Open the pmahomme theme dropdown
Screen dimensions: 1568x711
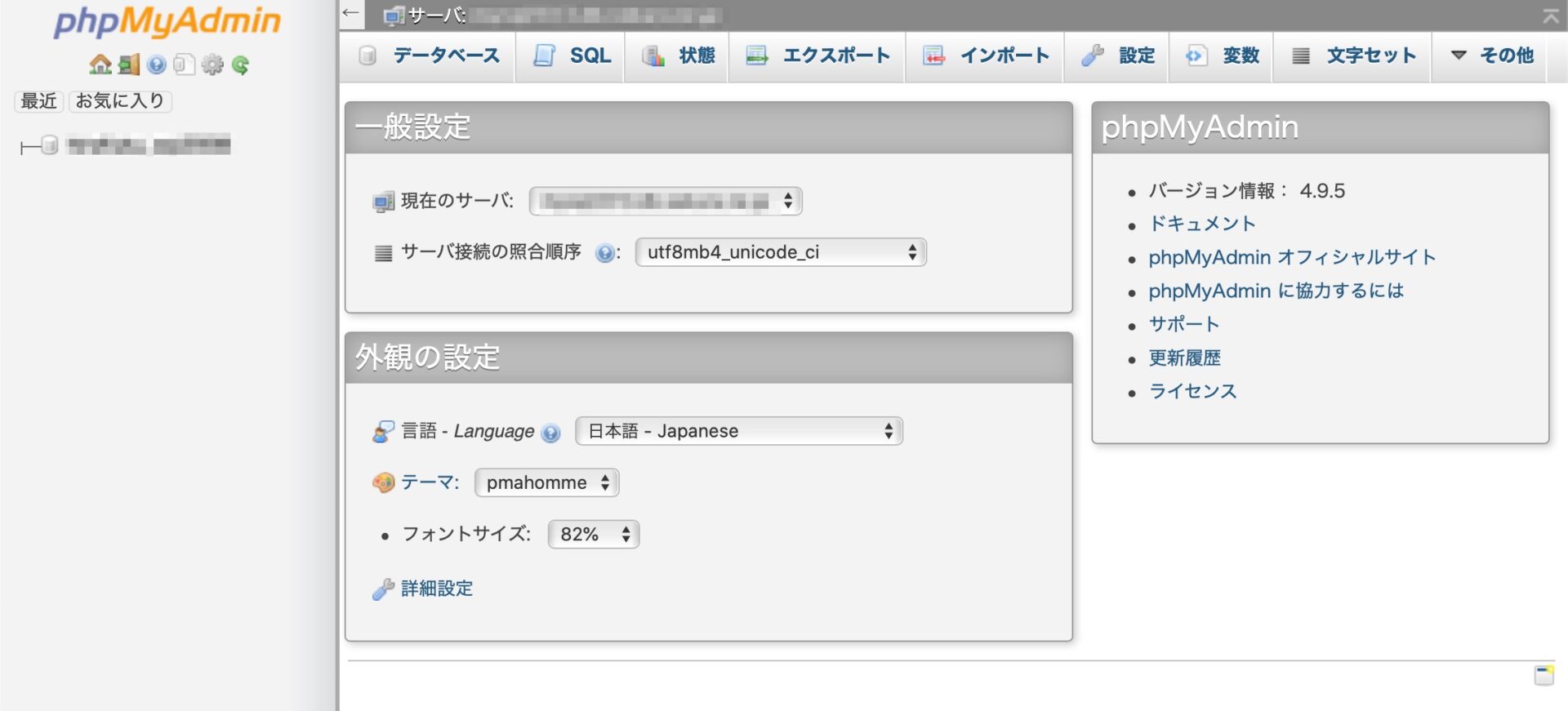[x=546, y=482]
